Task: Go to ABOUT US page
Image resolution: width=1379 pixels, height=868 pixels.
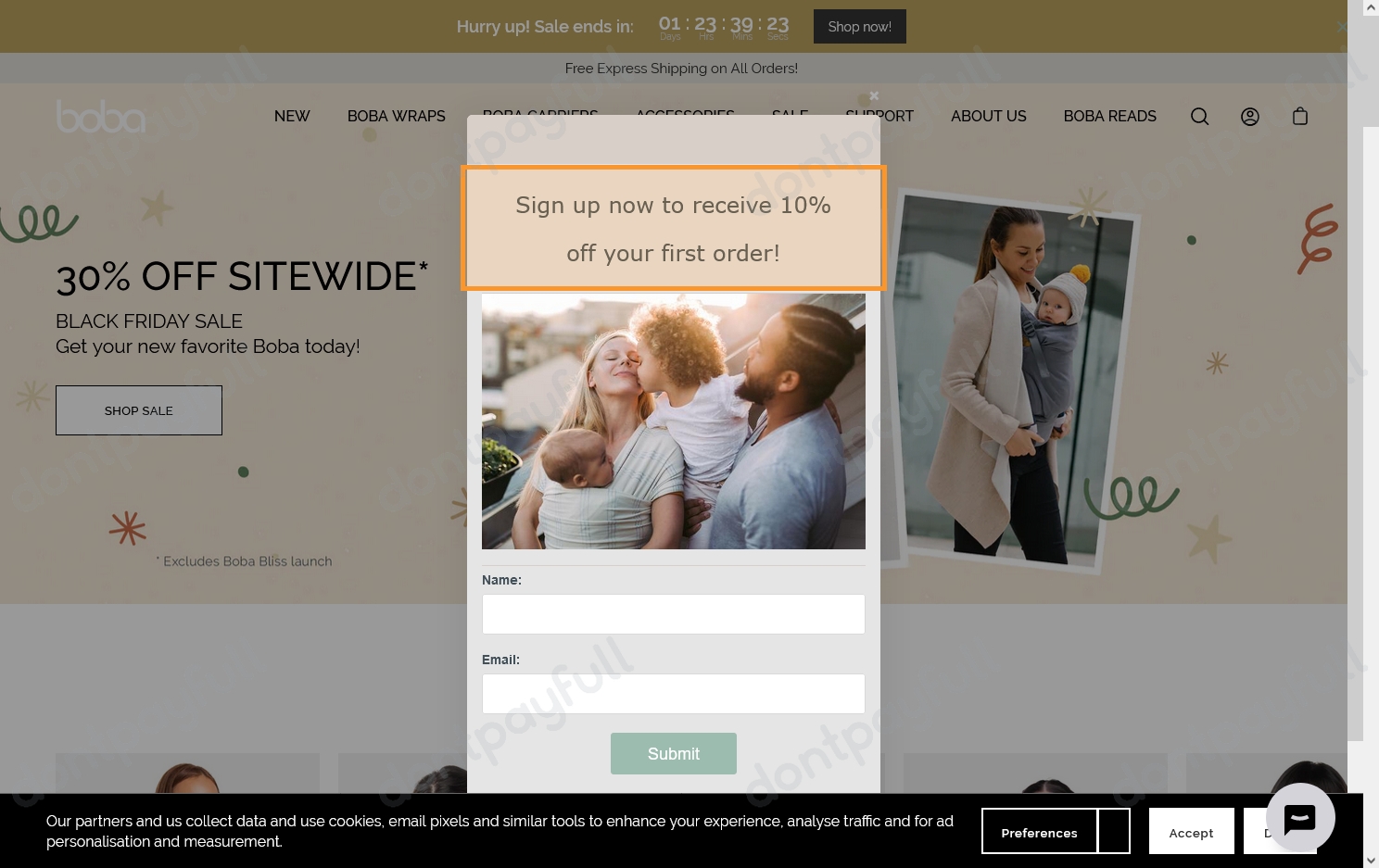Action: point(989,116)
